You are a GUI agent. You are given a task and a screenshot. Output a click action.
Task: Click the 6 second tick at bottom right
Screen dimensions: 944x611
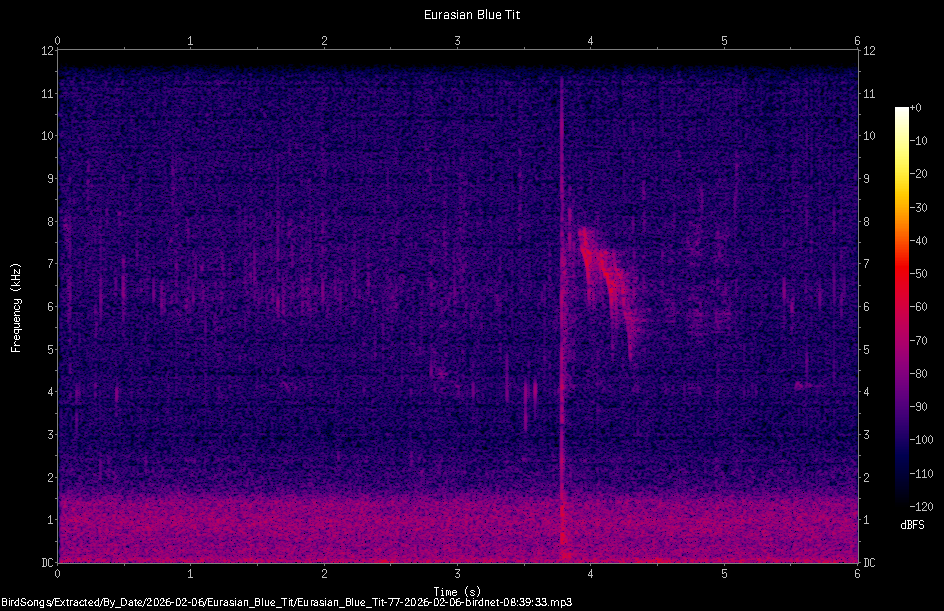pos(857,576)
